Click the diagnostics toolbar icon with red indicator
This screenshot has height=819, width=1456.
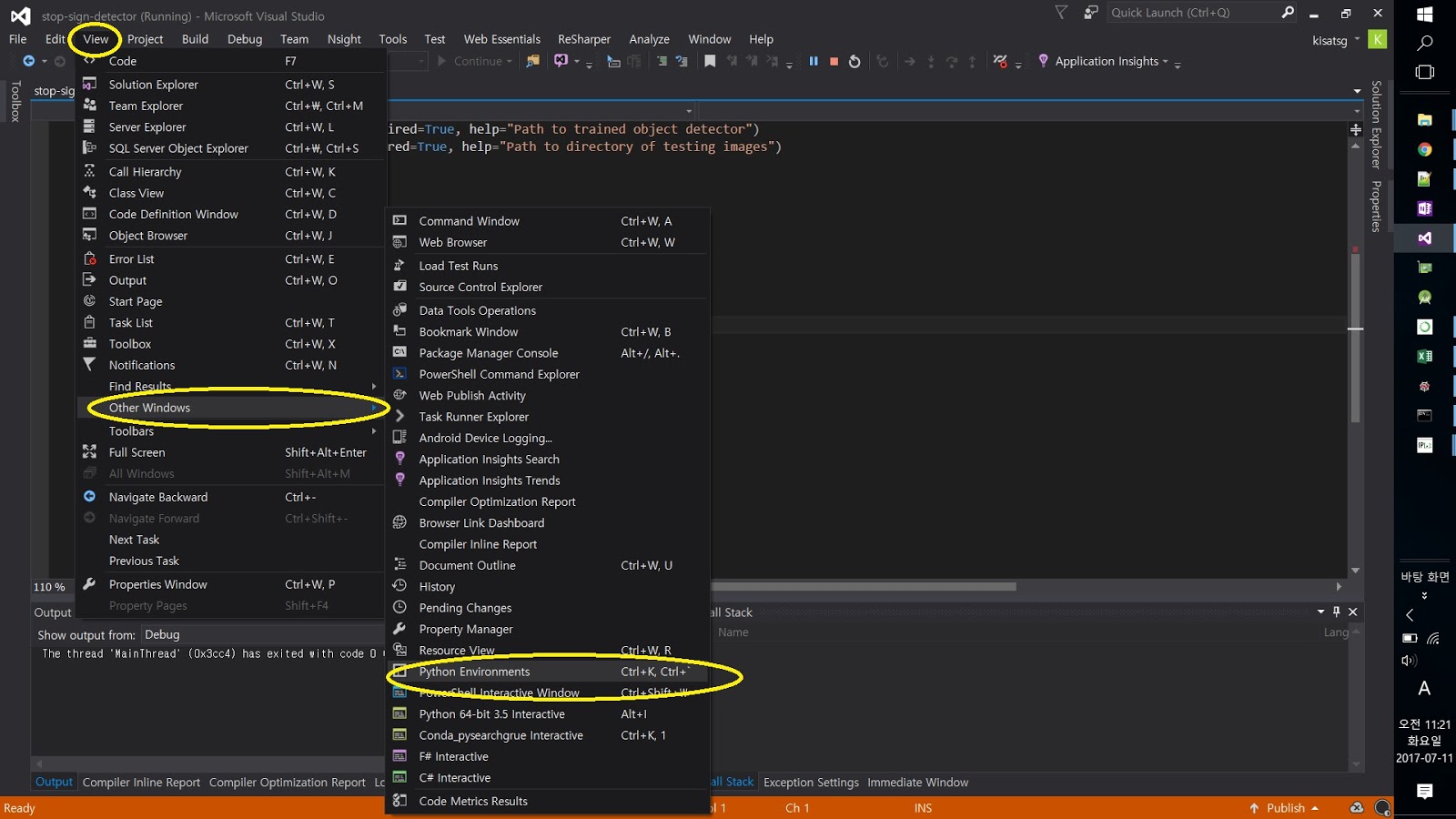pos(1000,61)
